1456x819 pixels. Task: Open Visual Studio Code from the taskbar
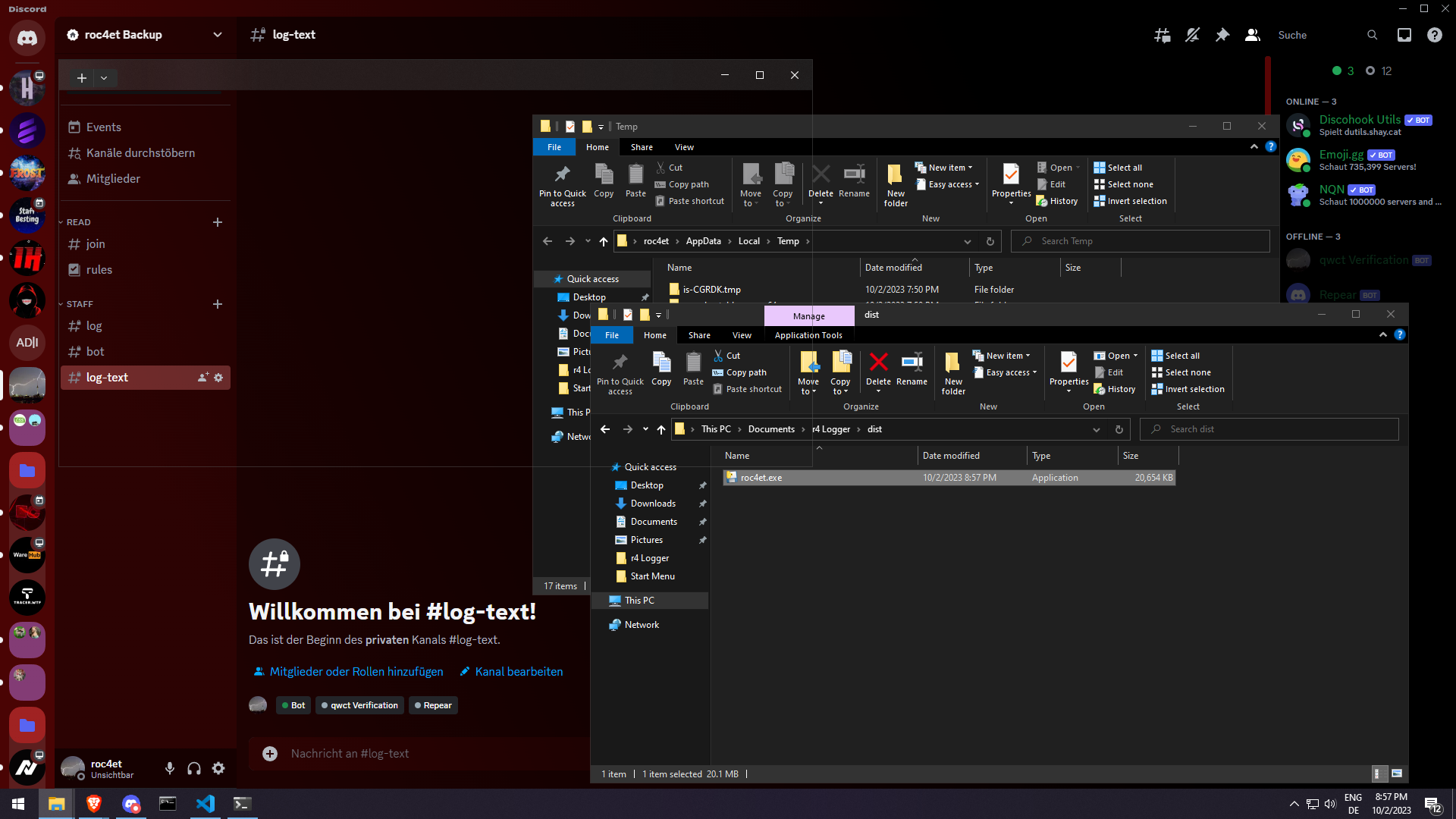tap(205, 804)
